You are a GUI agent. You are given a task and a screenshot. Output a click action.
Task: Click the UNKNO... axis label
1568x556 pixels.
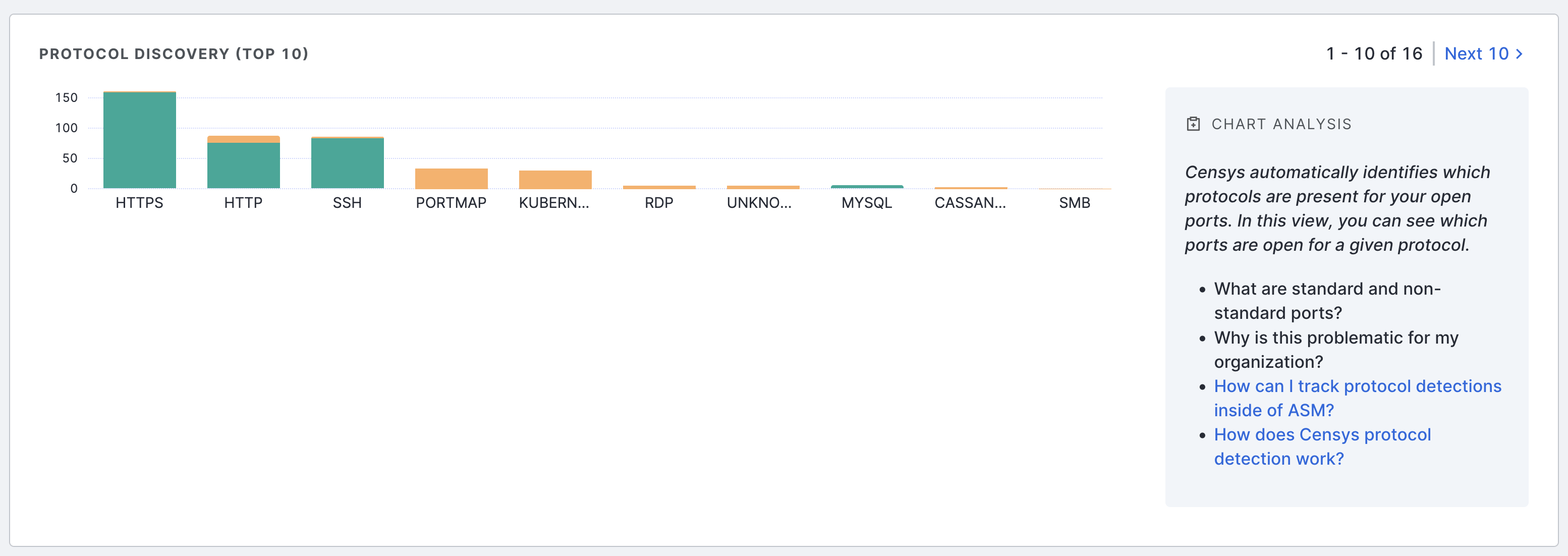759,203
